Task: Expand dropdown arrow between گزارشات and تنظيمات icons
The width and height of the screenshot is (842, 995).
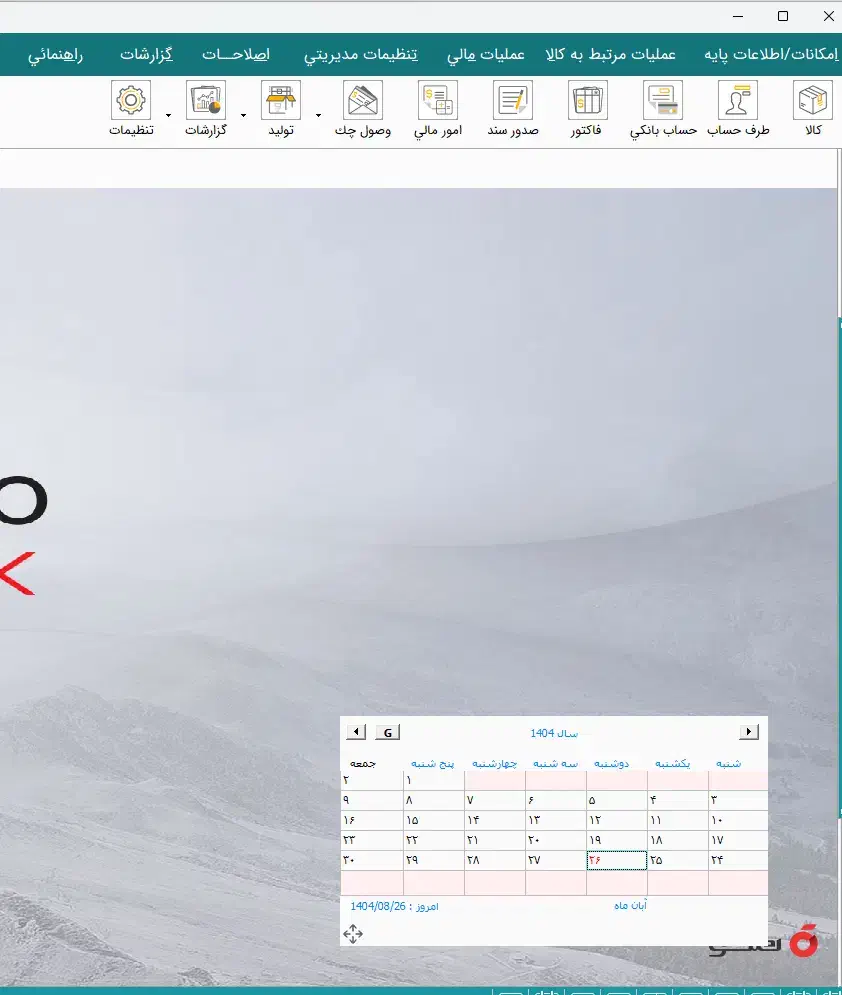Action: point(168,115)
